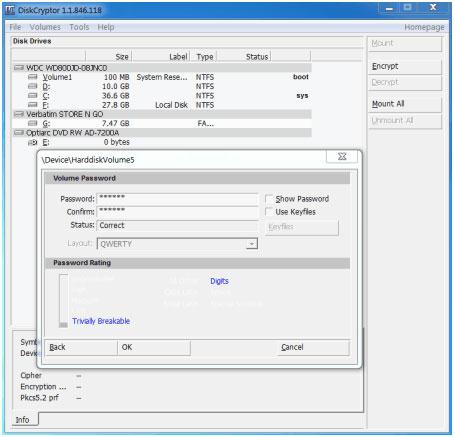
Task: Click the Label column header
Action: 161,57
